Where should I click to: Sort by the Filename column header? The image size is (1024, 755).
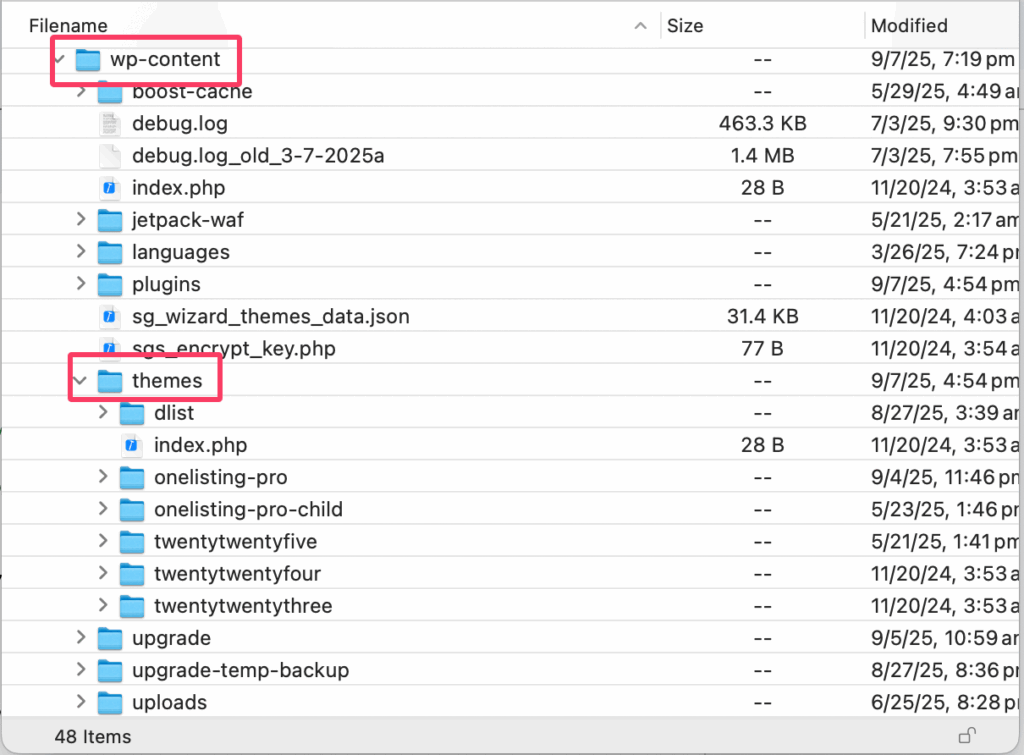pyautogui.click(x=68, y=26)
